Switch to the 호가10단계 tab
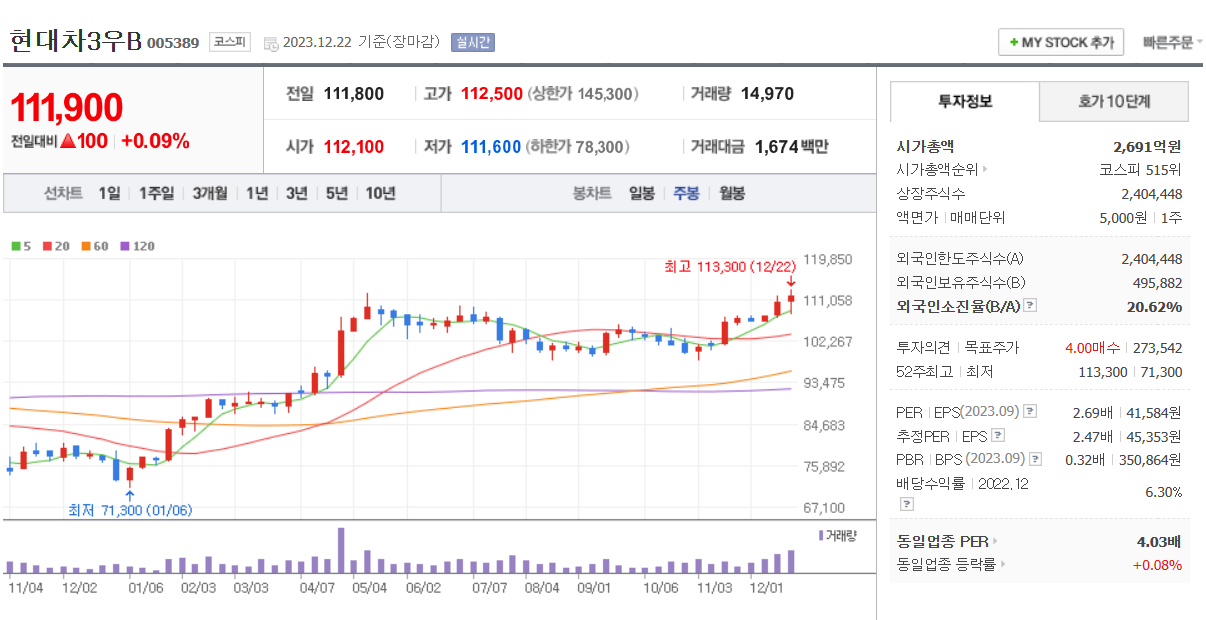Screen dimensions: 1206x620 tap(1114, 102)
